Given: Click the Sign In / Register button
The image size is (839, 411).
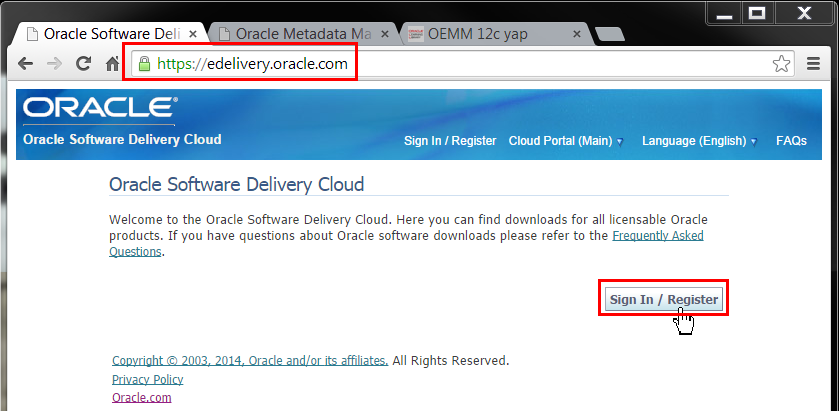Looking at the screenshot, I should 663,299.
